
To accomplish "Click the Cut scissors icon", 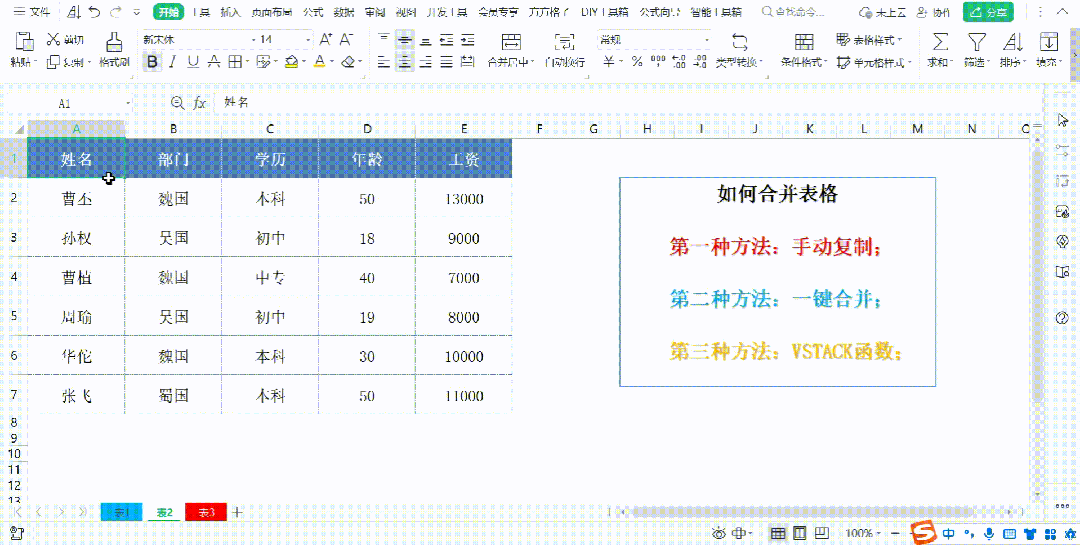I will (x=53, y=40).
